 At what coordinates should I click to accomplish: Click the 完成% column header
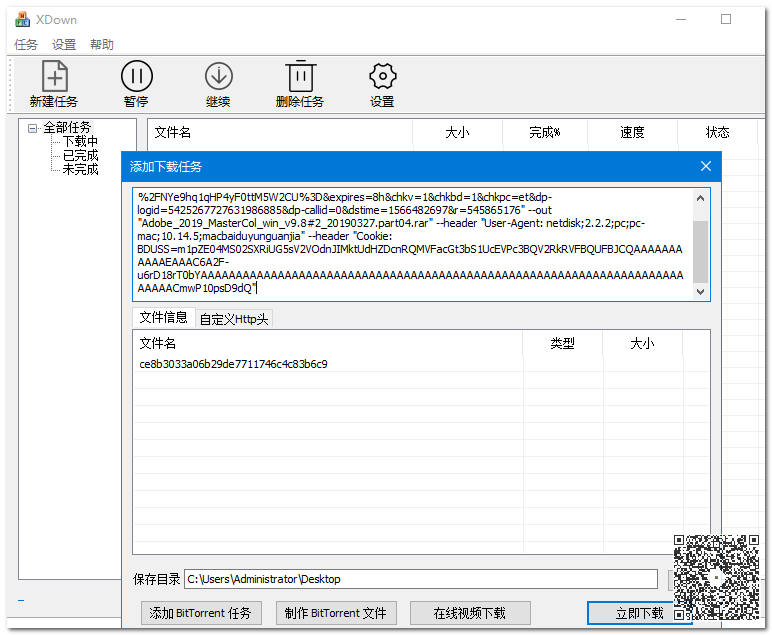point(545,132)
